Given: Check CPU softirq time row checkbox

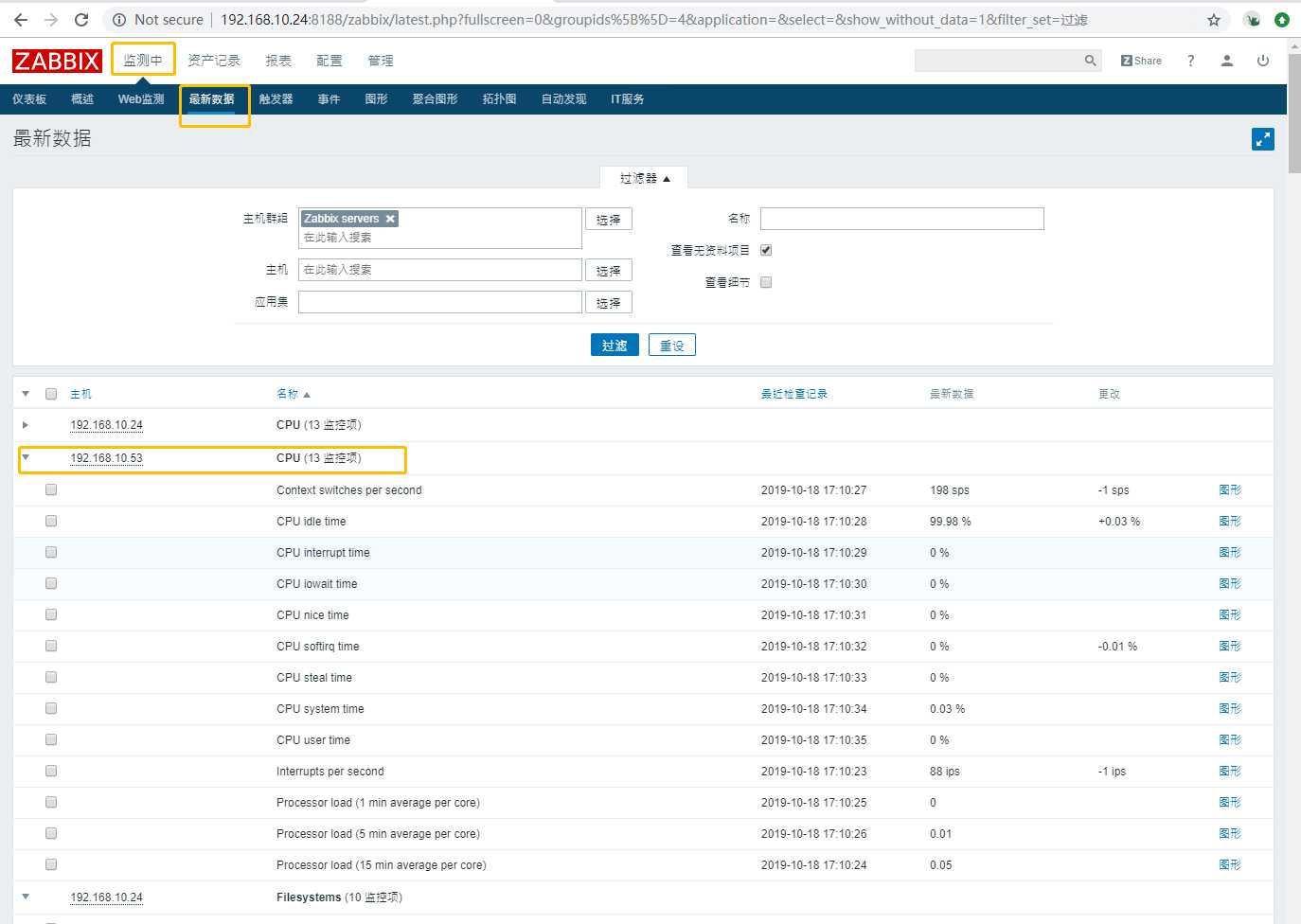Looking at the screenshot, I should tap(51, 646).
